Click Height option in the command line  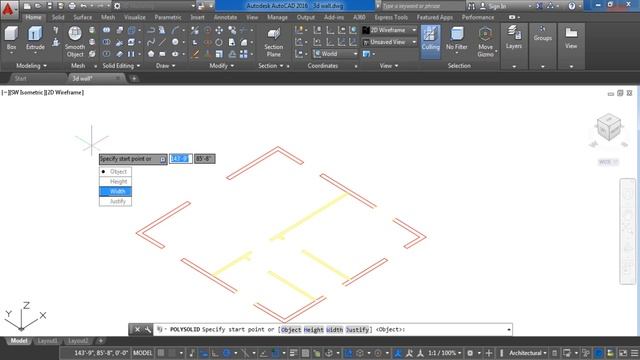tap(313, 329)
